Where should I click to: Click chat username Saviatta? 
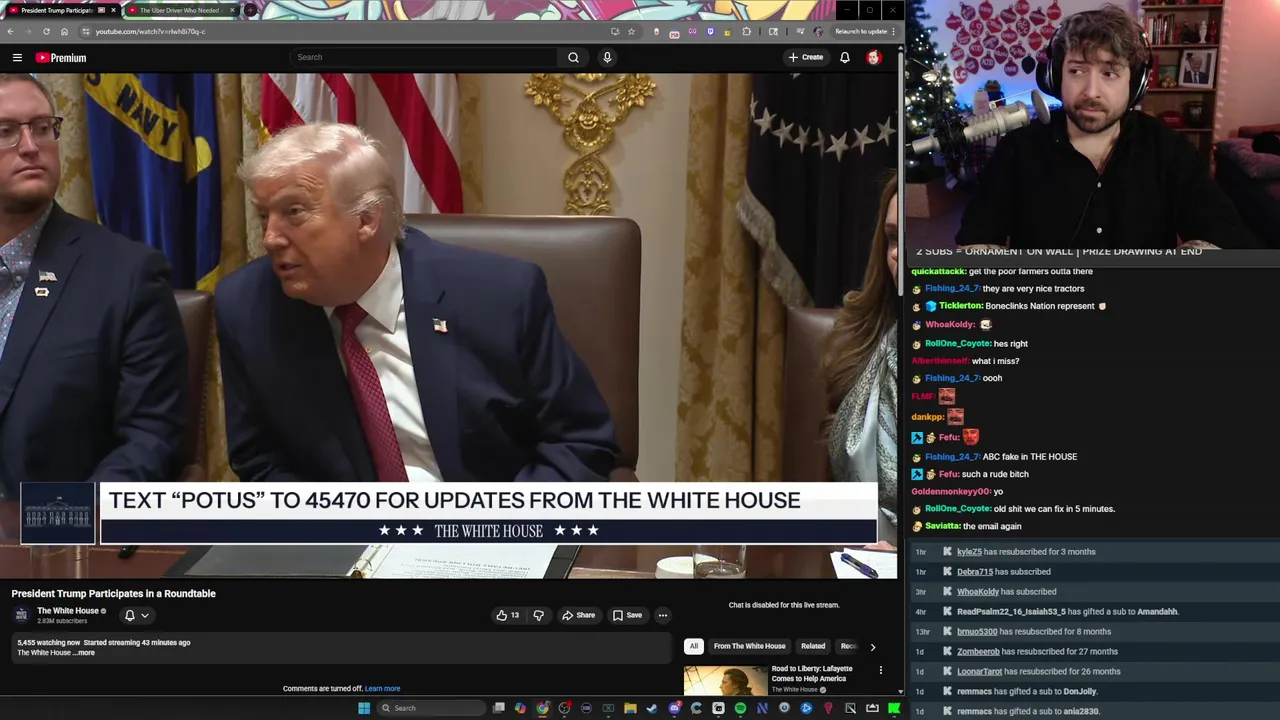[941, 526]
